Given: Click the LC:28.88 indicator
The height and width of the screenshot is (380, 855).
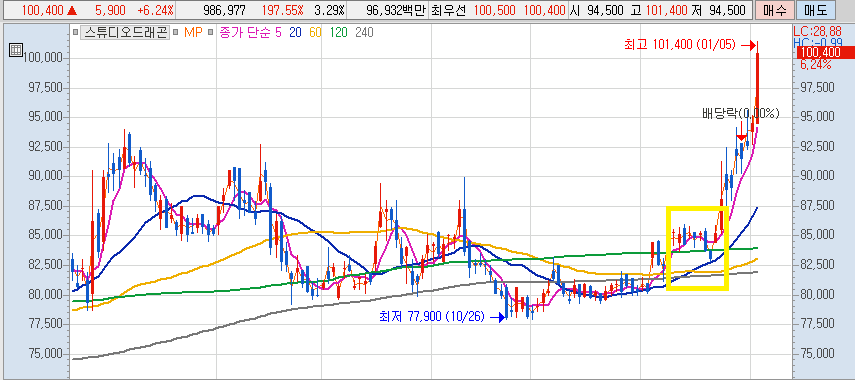Looking at the screenshot, I should [816, 33].
